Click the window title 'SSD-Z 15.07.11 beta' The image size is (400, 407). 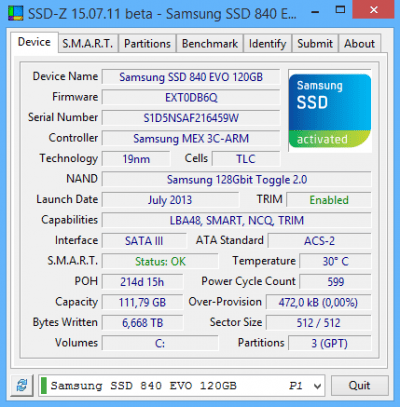point(90,14)
